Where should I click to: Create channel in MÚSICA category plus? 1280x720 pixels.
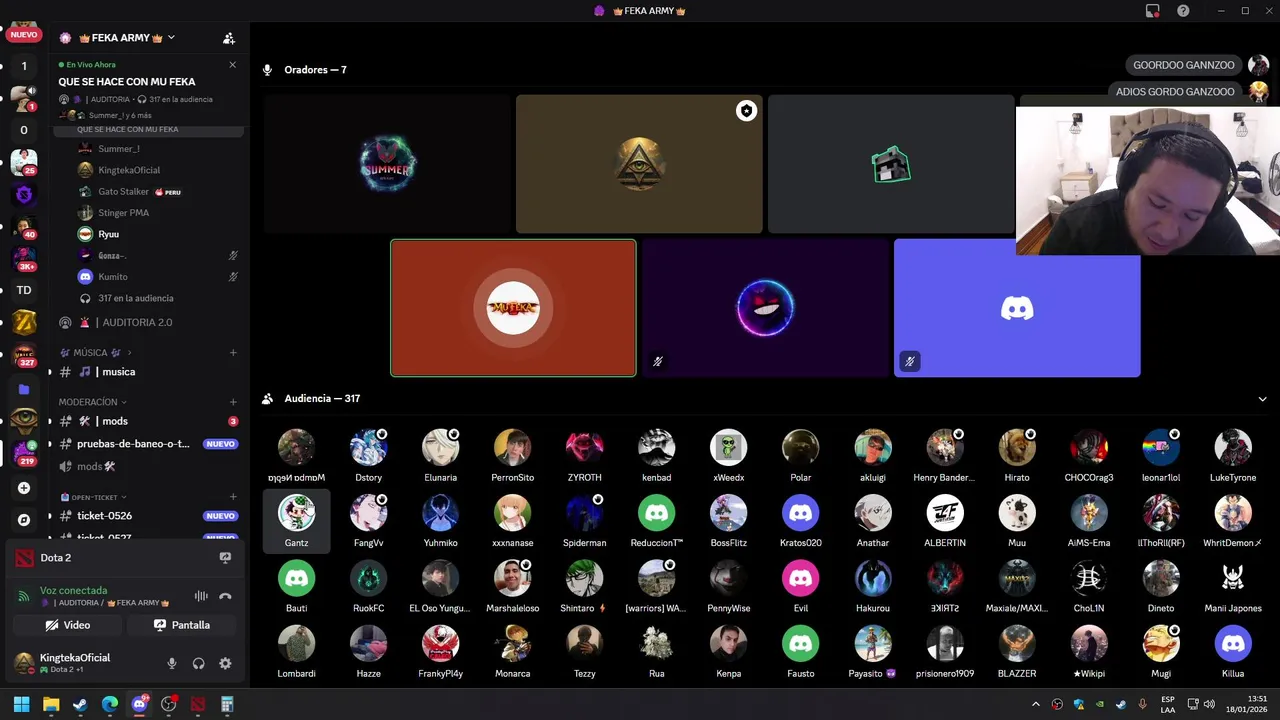pyautogui.click(x=233, y=353)
